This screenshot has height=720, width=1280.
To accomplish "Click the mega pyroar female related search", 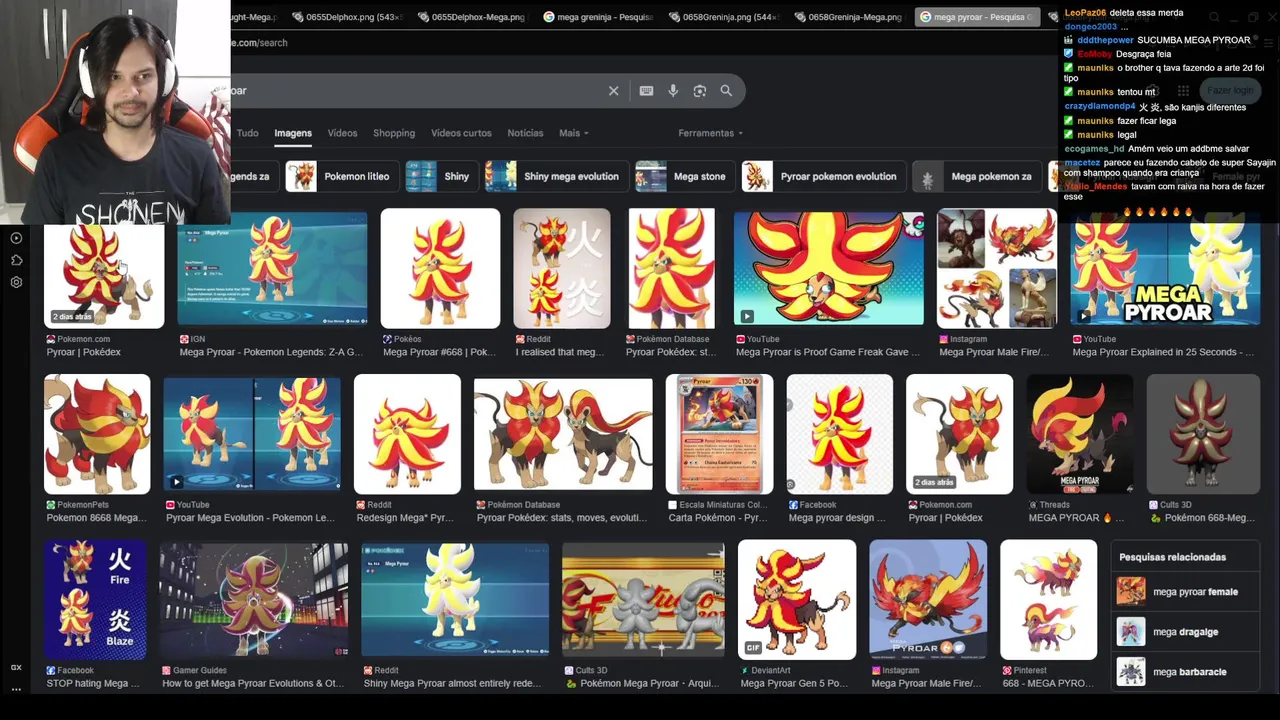I will click(x=1186, y=592).
